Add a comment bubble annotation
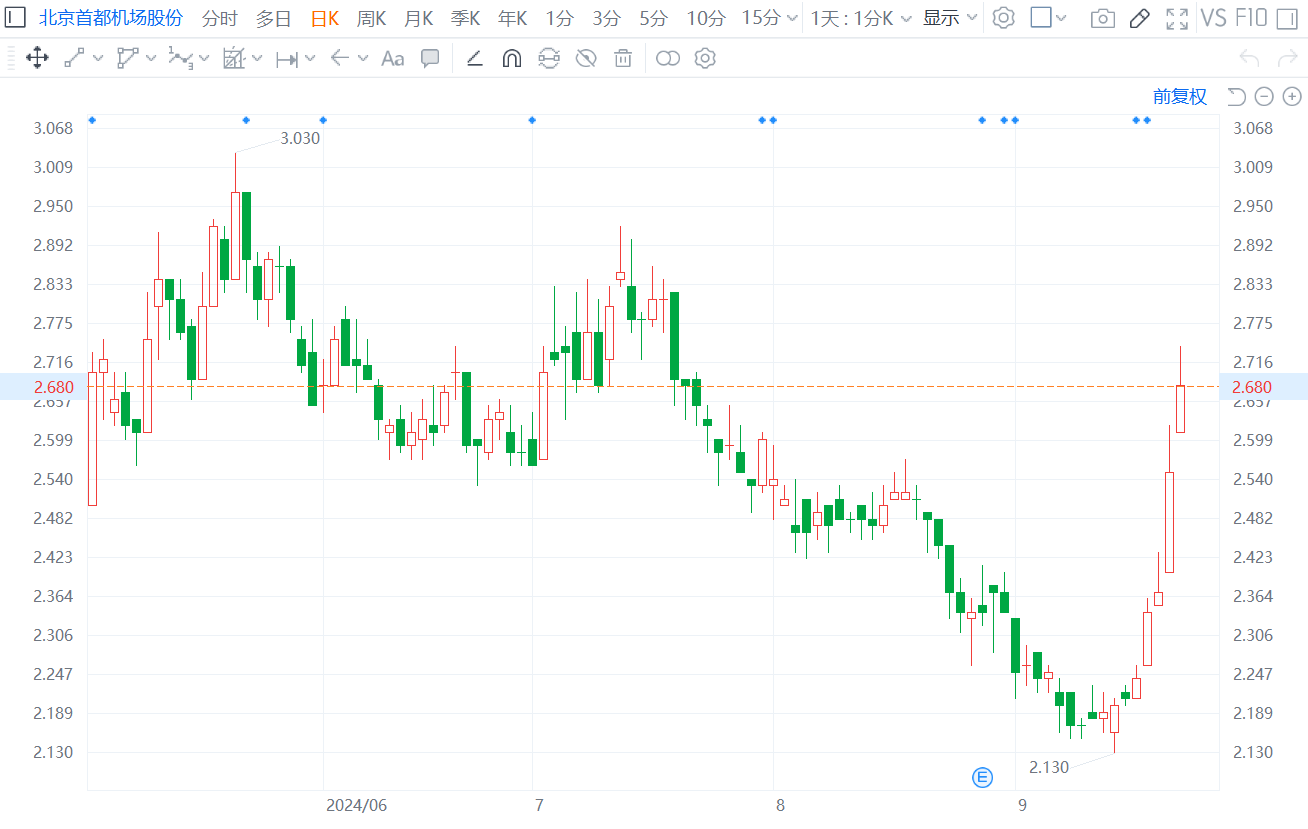Viewport: 1308px width, 829px height. click(x=430, y=58)
